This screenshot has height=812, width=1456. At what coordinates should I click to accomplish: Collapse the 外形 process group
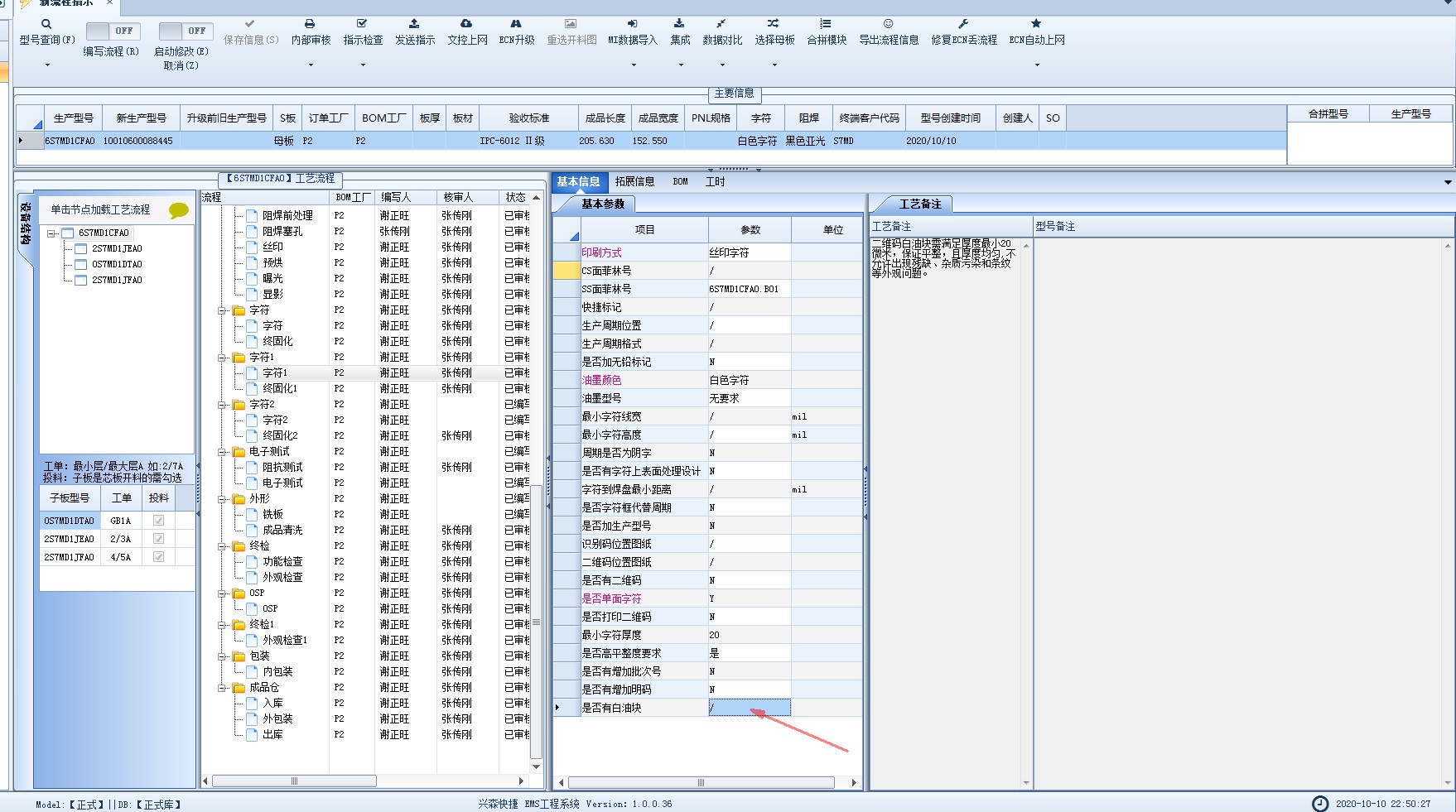click(x=222, y=499)
